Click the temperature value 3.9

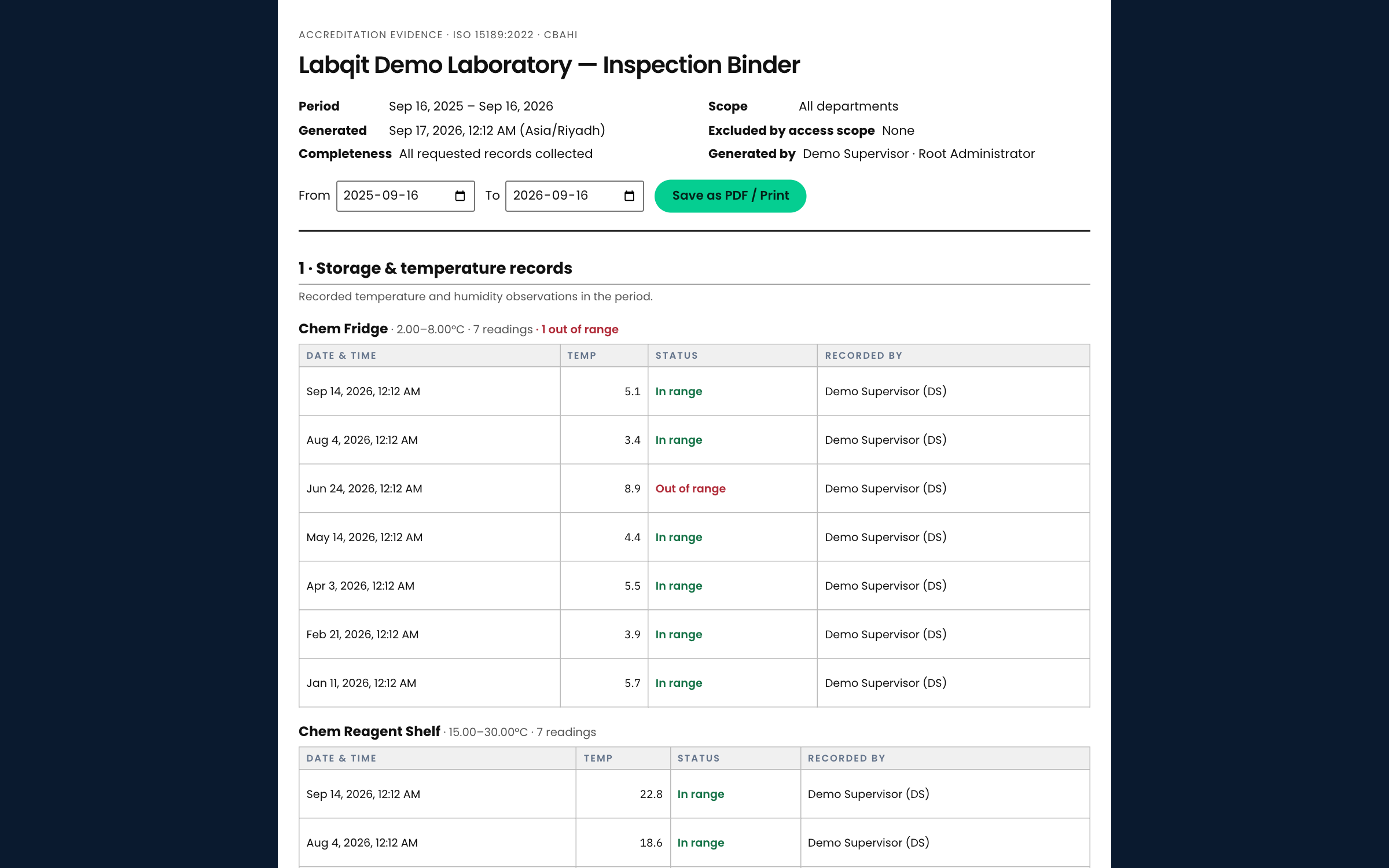[x=632, y=634]
